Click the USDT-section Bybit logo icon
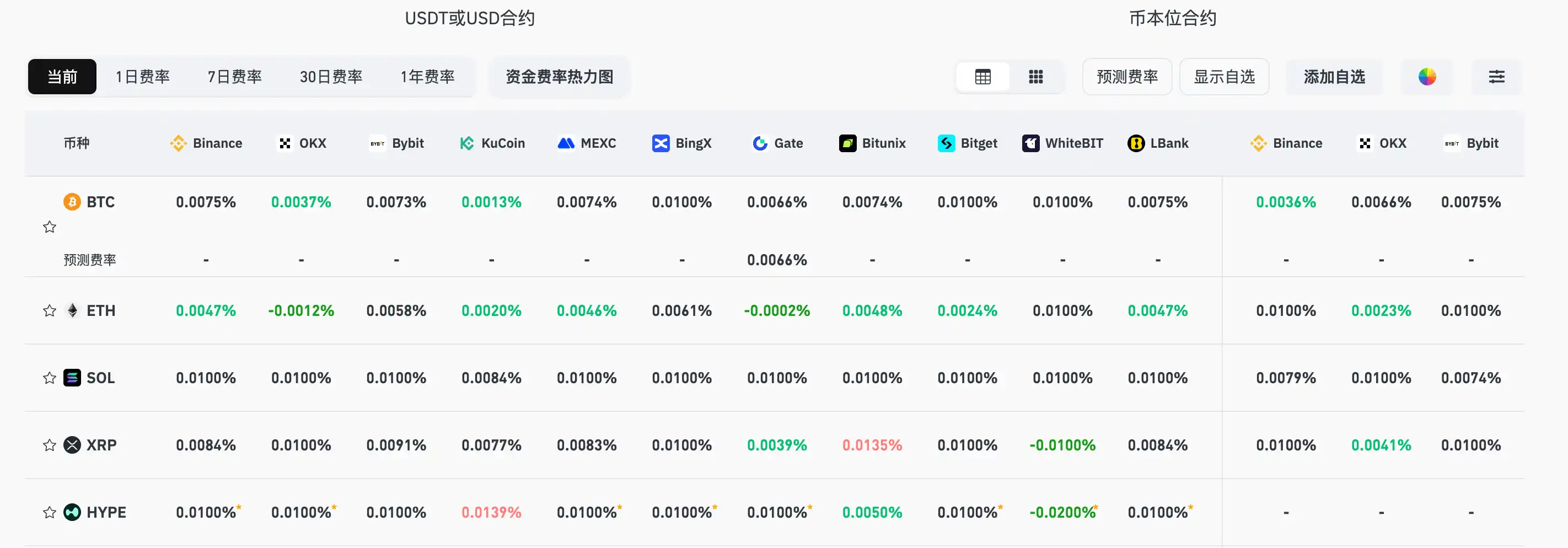This screenshot has width=1568, height=548. 378,143
